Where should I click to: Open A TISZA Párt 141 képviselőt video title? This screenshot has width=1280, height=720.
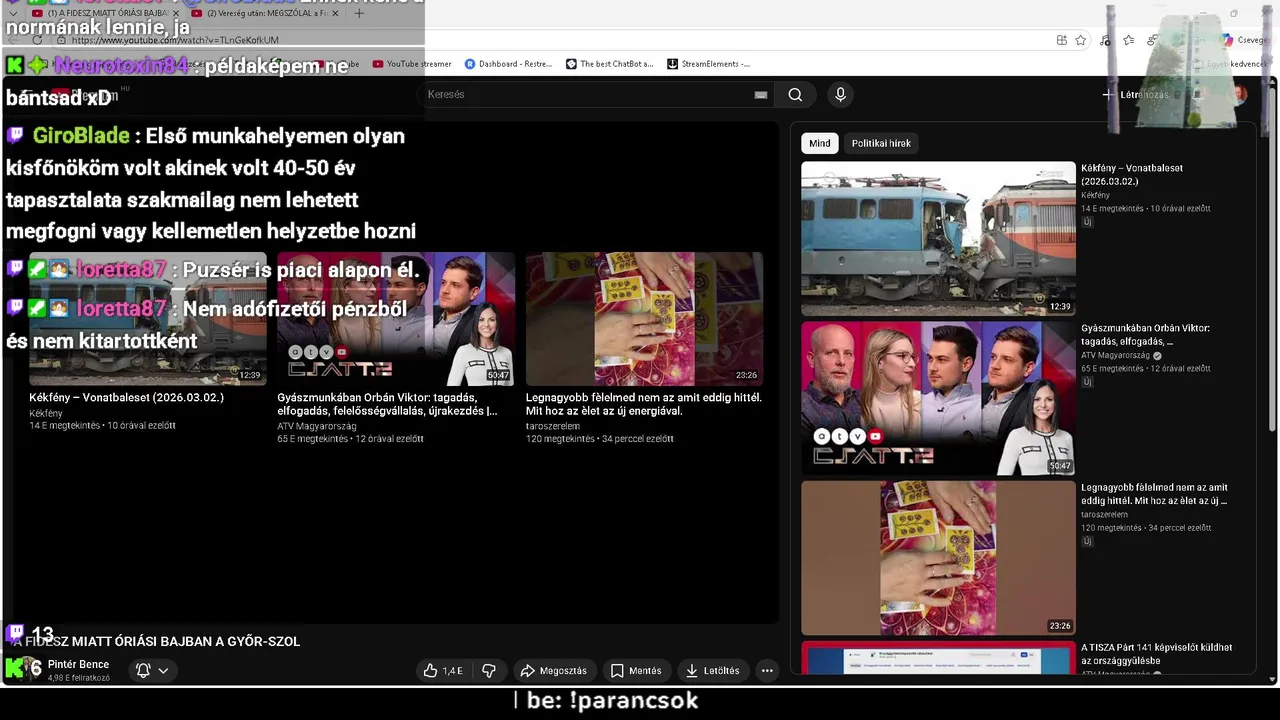pos(1156,654)
